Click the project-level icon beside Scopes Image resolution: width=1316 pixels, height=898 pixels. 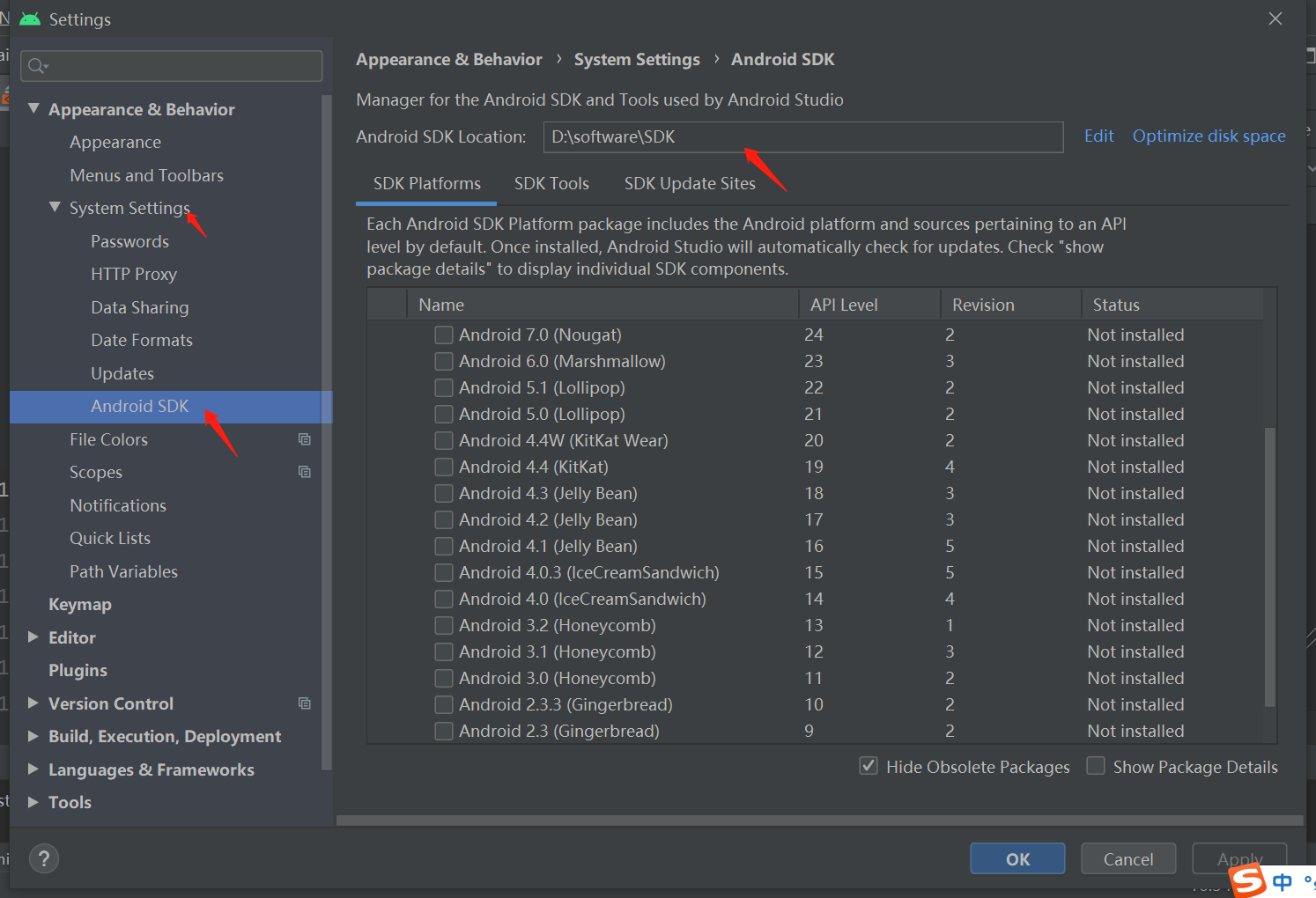[305, 472]
